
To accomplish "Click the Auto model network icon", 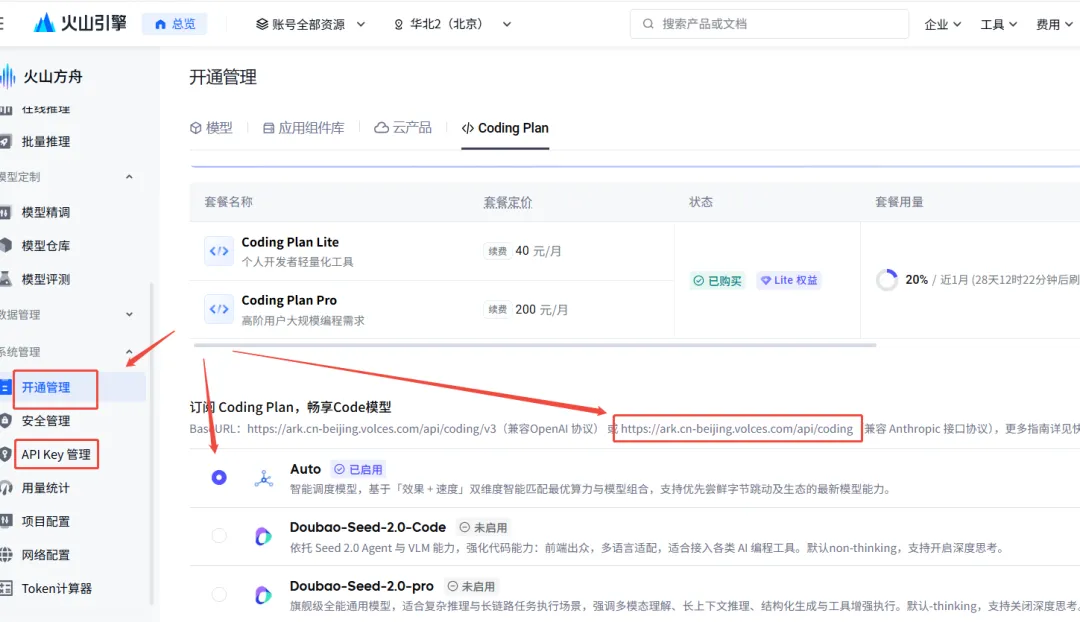I will pyautogui.click(x=264, y=478).
